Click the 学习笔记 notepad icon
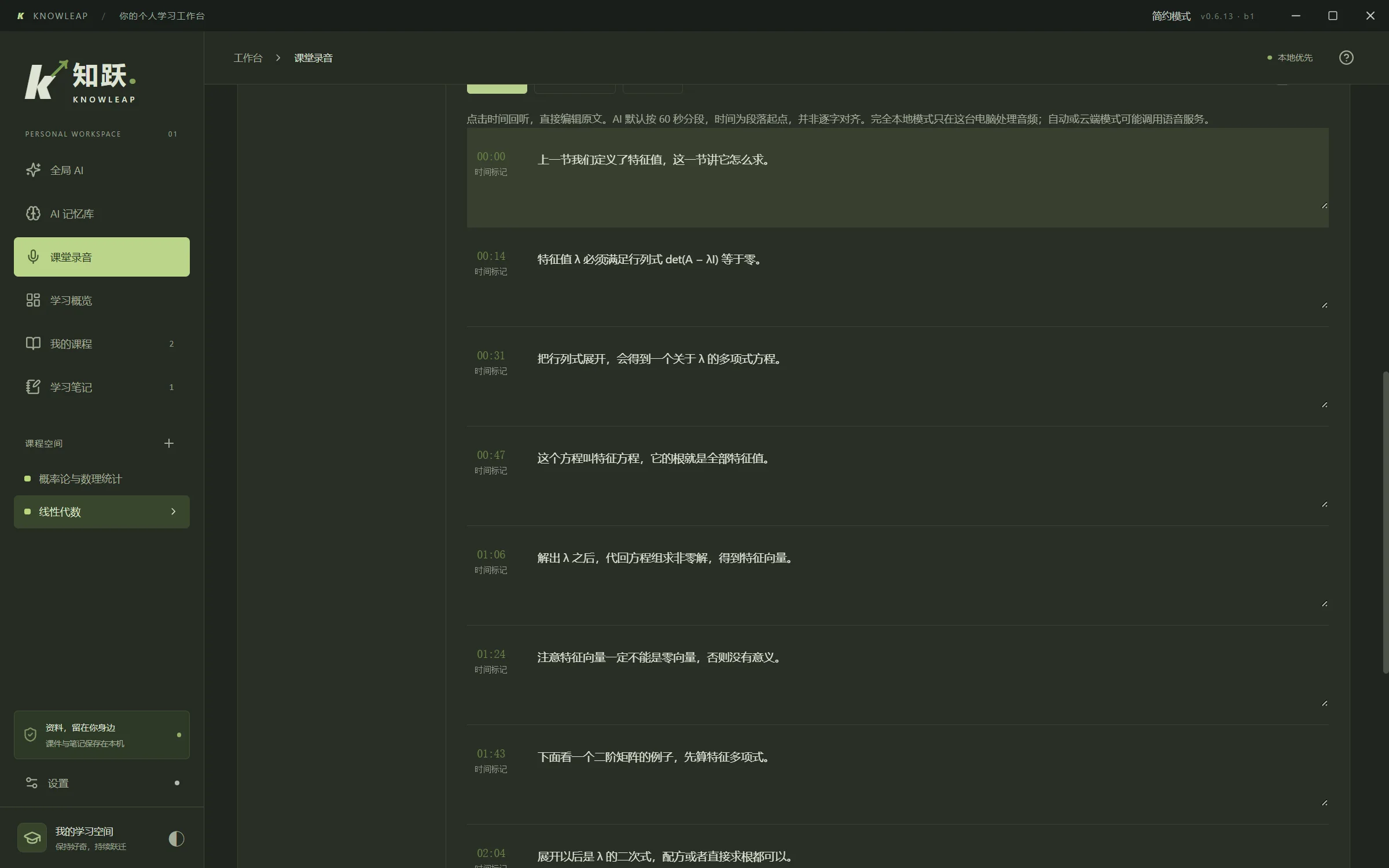 tap(33, 387)
